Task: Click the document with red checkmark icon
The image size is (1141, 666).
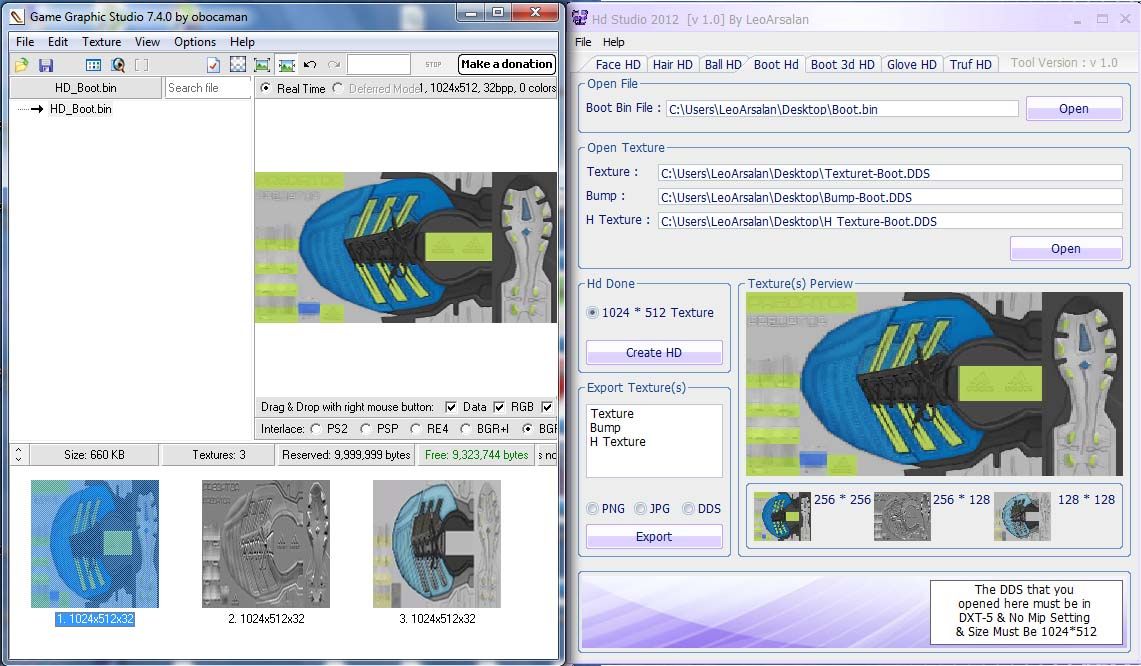Action: point(213,65)
